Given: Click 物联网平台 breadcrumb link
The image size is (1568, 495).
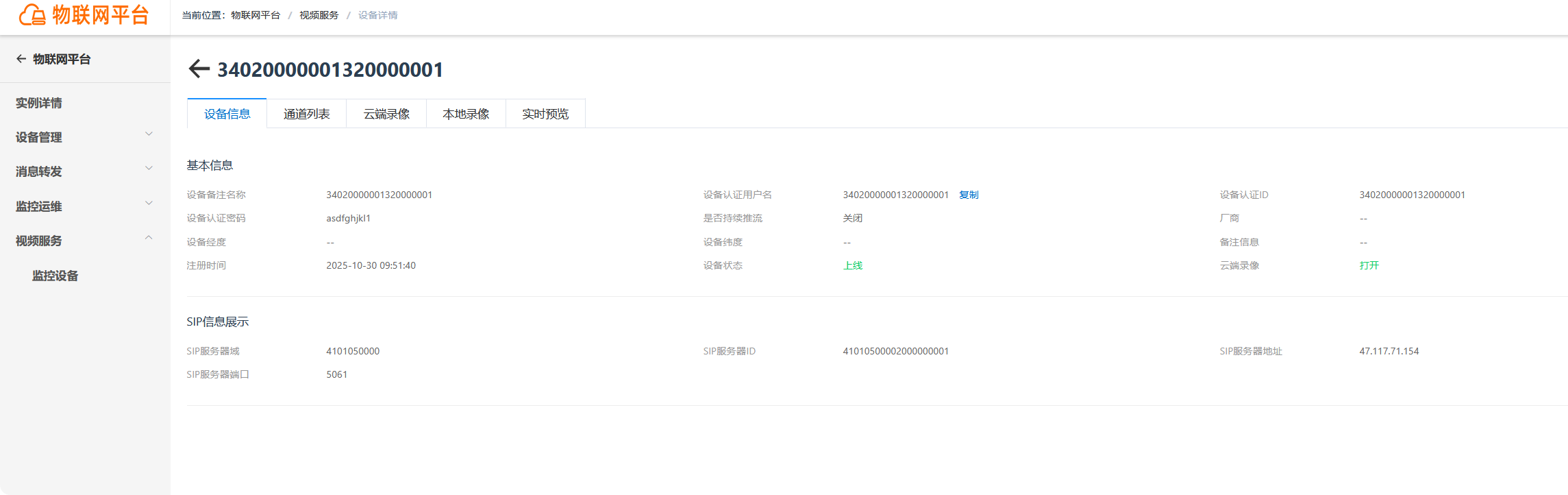Looking at the screenshot, I should click(x=256, y=15).
